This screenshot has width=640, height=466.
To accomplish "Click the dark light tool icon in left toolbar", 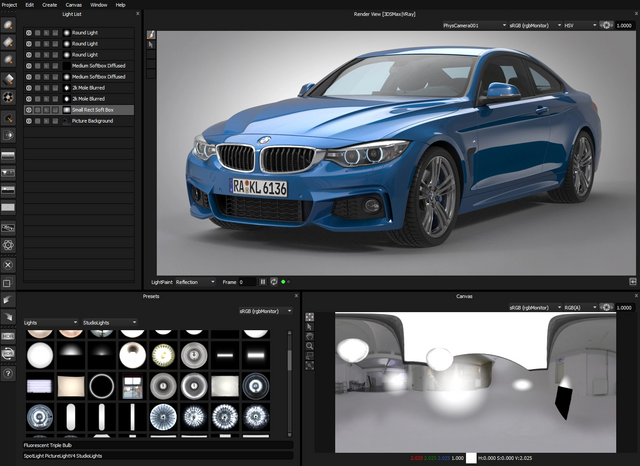I will (x=8, y=118).
